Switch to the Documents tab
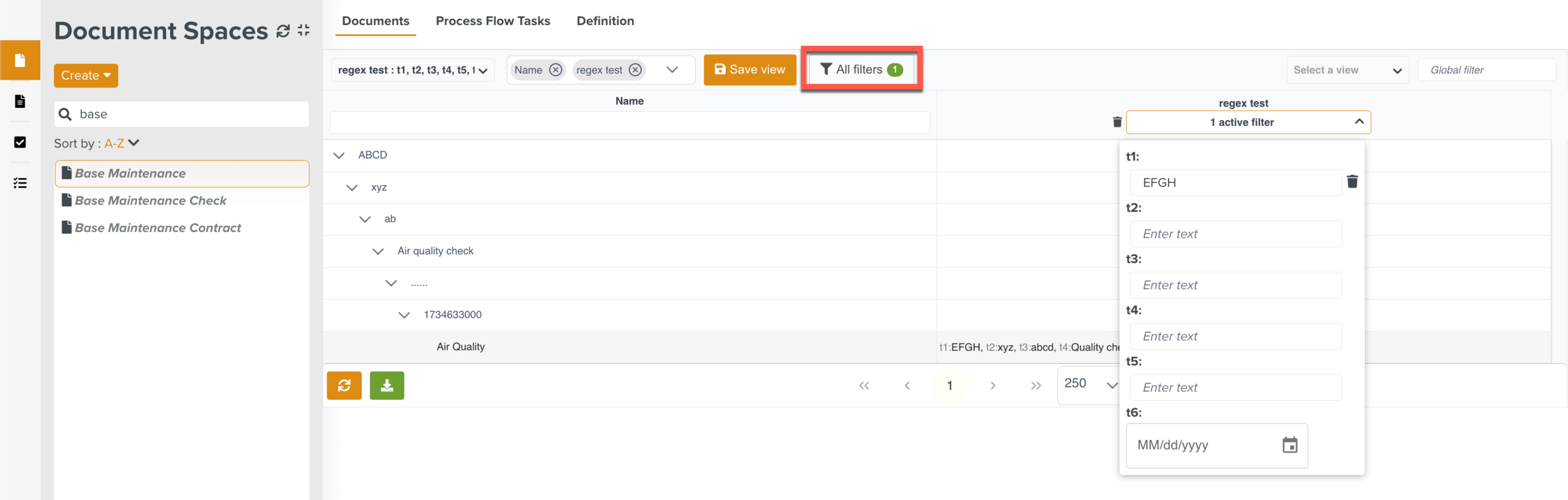Viewport: 1568px width, 500px height. click(x=376, y=21)
